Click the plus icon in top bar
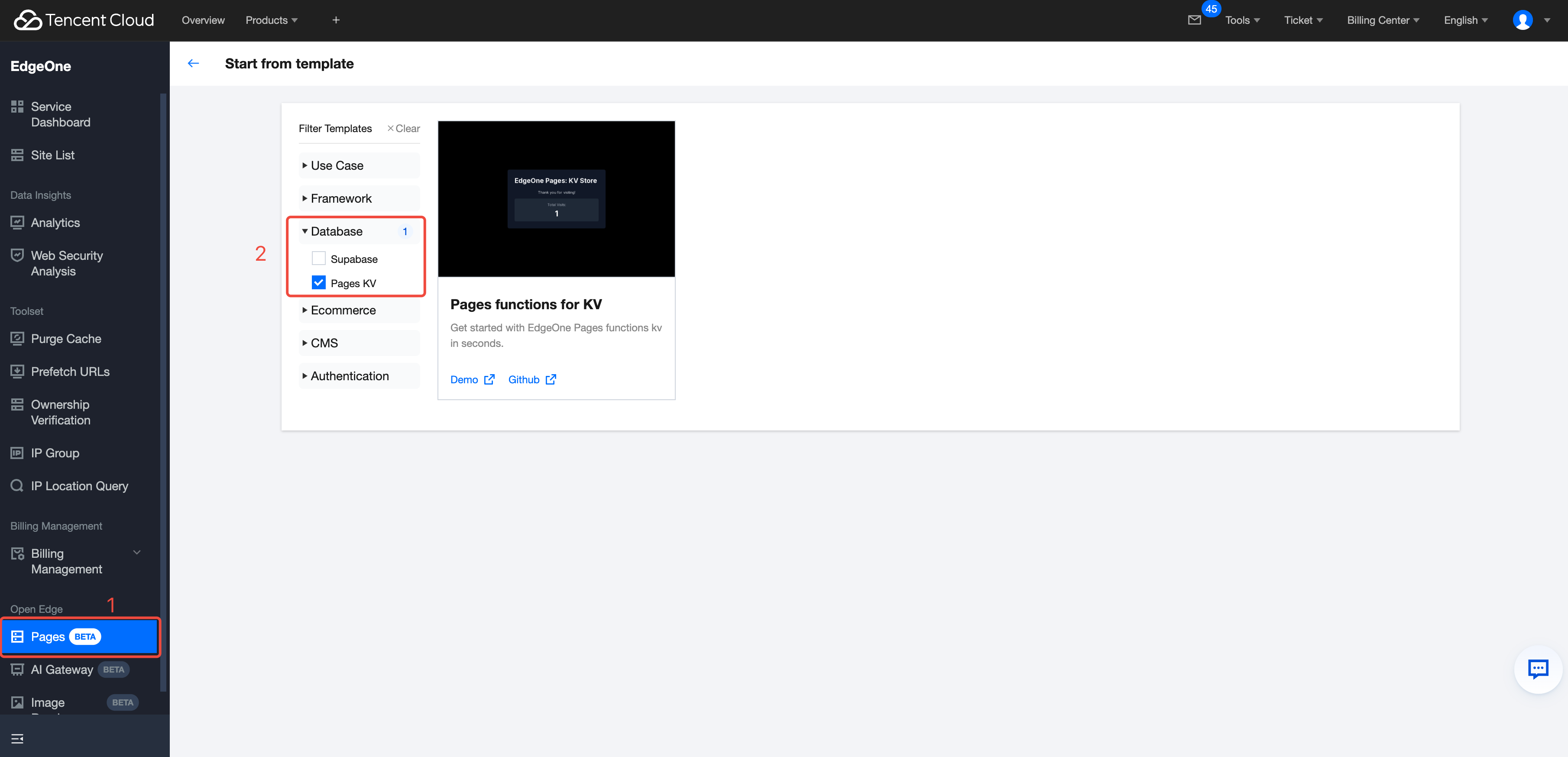1568x757 pixels. (x=336, y=20)
